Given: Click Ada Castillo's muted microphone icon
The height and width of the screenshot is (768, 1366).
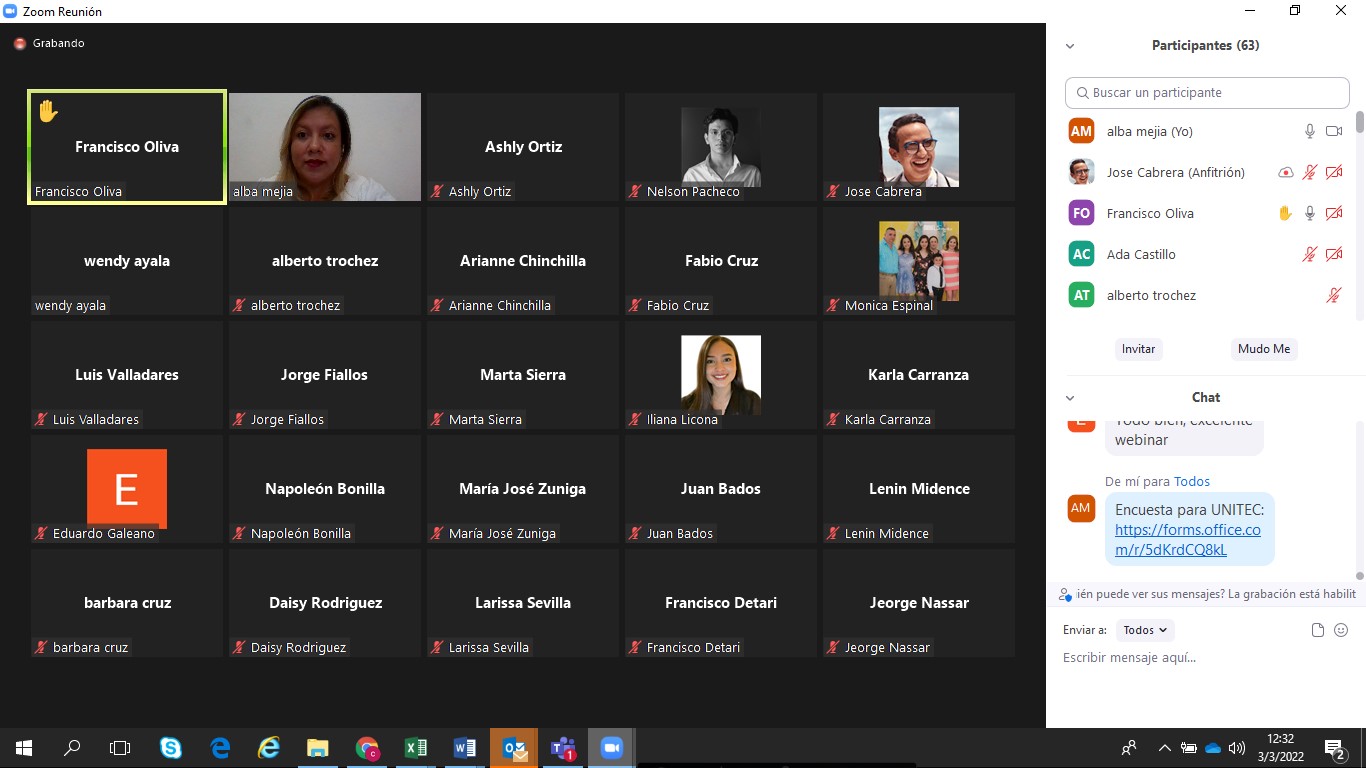Looking at the screenshot, I should (1309, 254).
